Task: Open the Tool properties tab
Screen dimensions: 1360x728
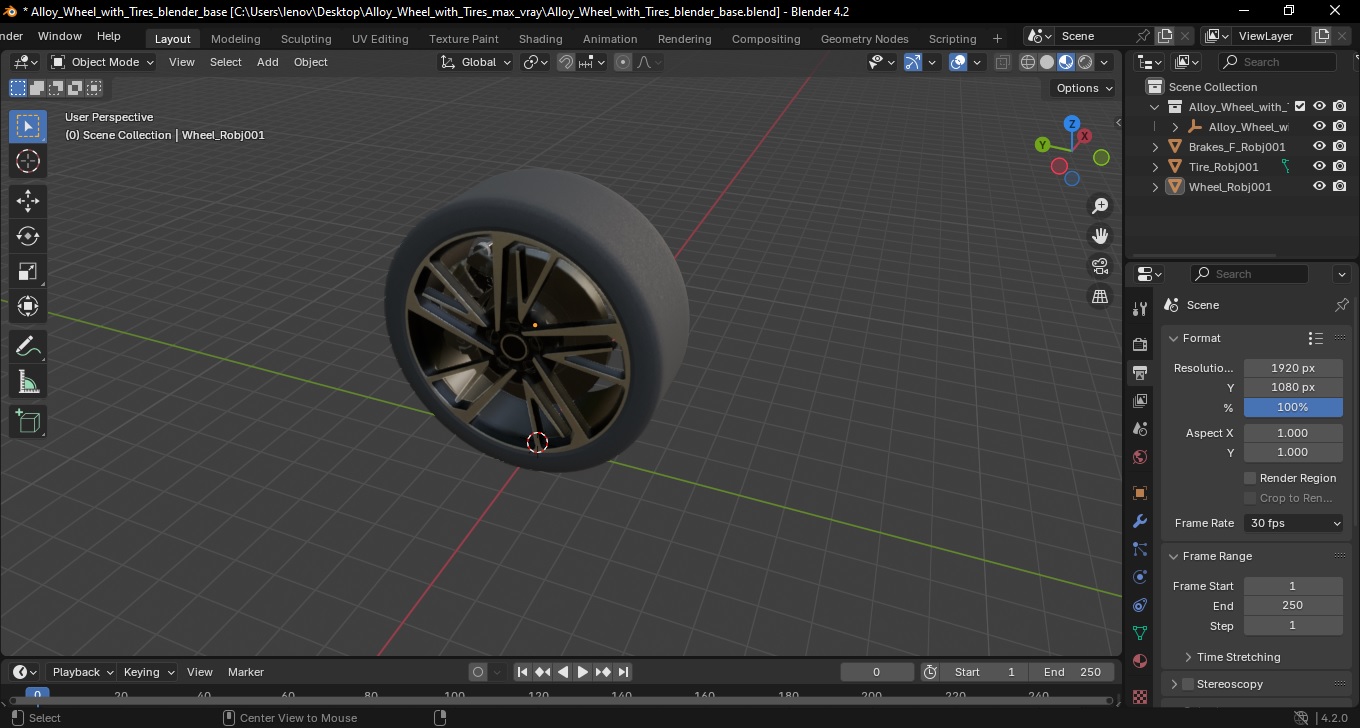Action: 1140,309
